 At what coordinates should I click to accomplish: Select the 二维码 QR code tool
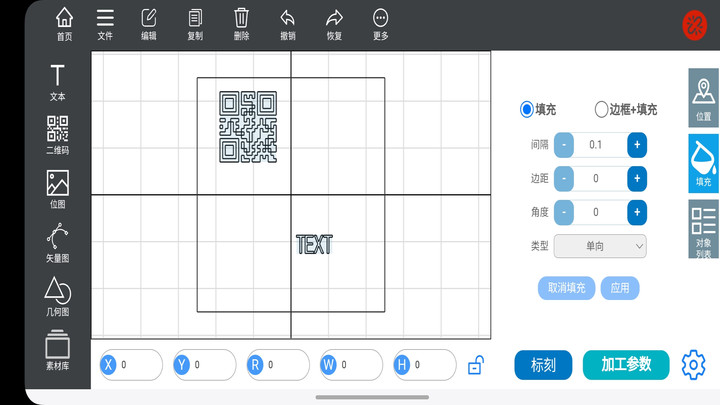[57, 135]
